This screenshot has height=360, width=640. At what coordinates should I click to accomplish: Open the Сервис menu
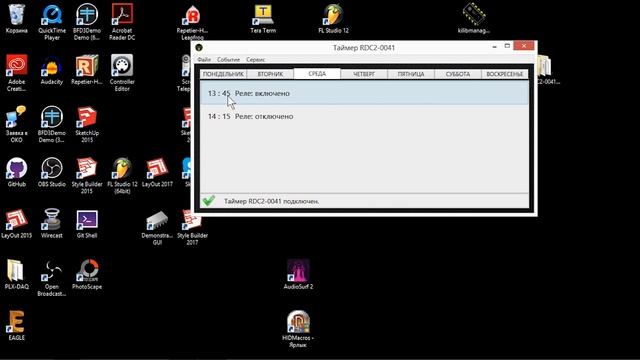pos(256,60)
